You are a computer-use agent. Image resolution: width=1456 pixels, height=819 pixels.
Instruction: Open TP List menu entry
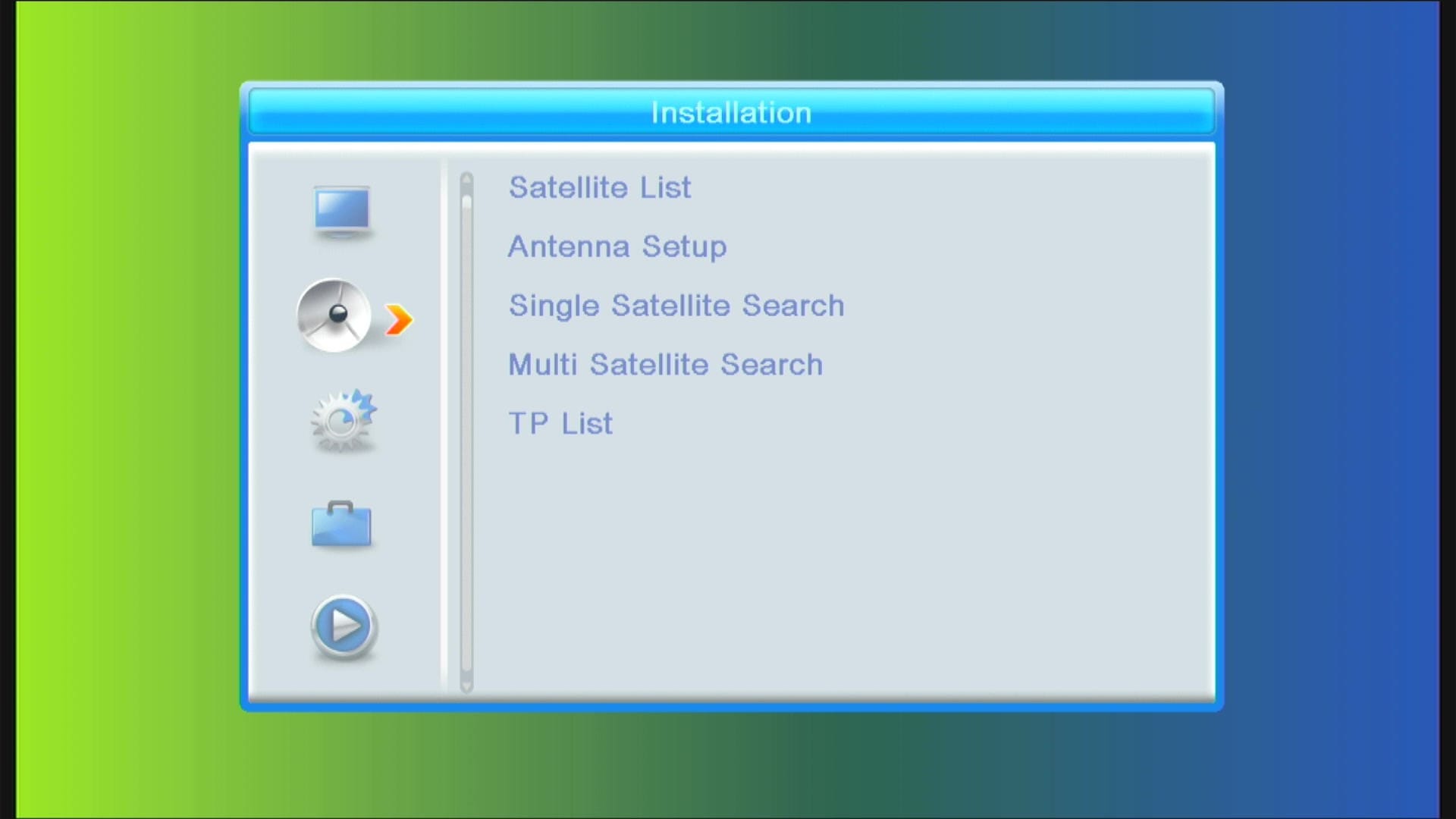[x=560, y=423]
